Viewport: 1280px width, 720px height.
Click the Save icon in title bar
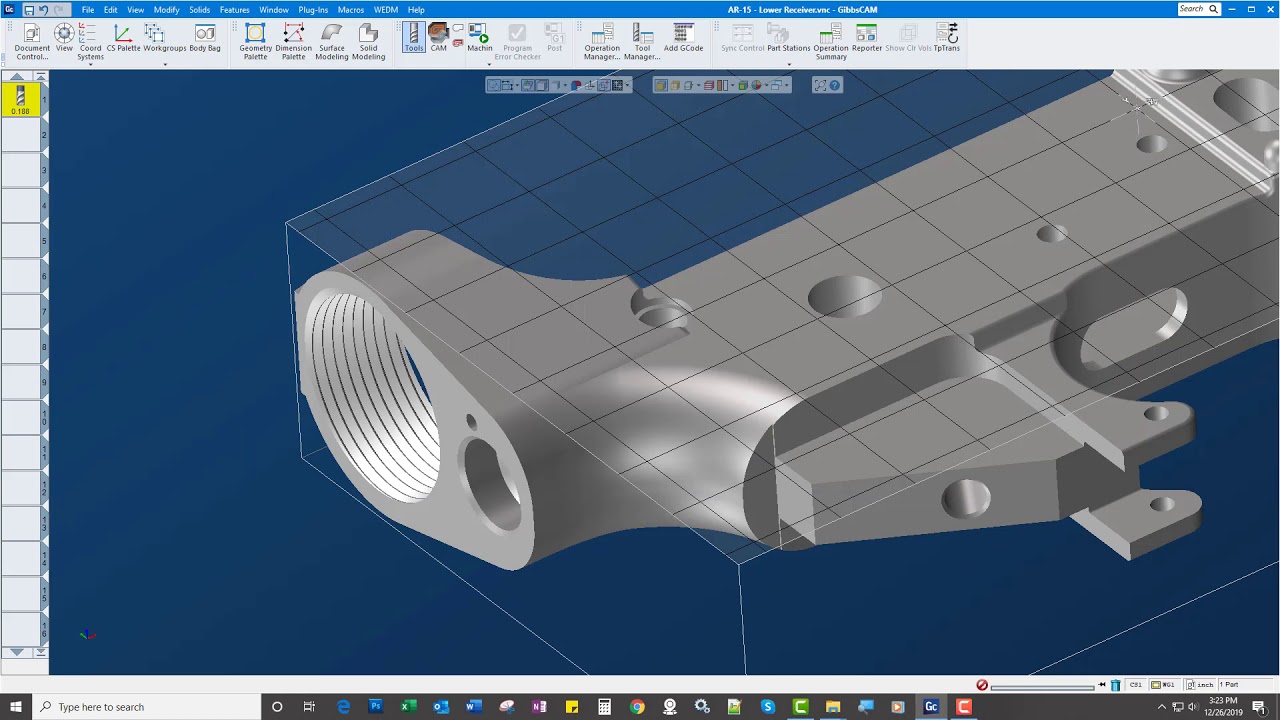(x=28, y=9)
